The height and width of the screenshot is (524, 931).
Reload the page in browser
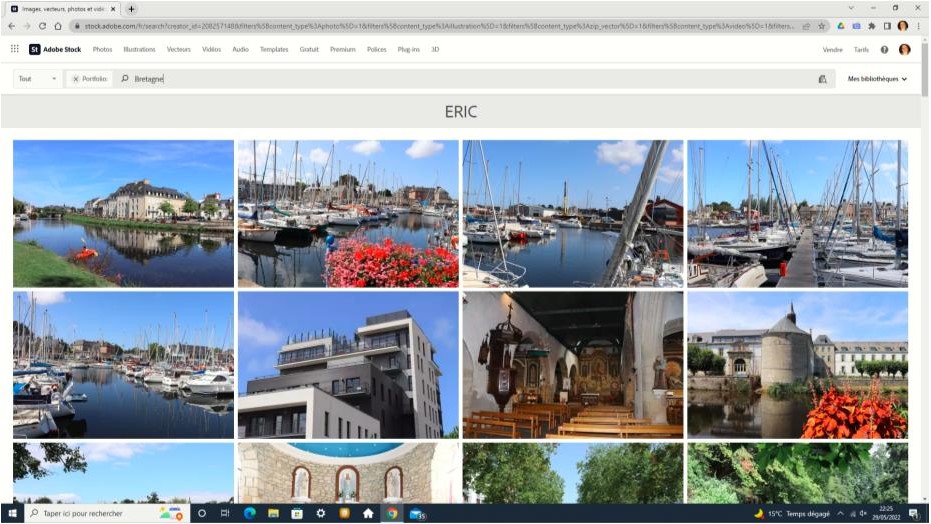pos(42,26)
